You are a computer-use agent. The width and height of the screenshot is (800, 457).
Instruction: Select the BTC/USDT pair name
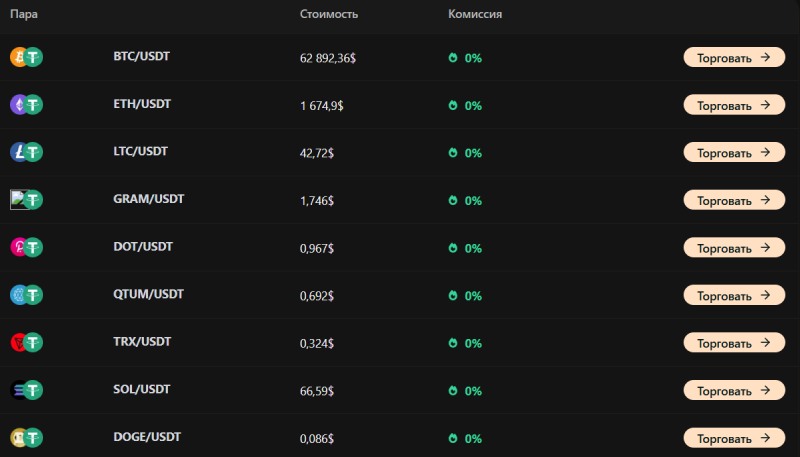(141, 56)
